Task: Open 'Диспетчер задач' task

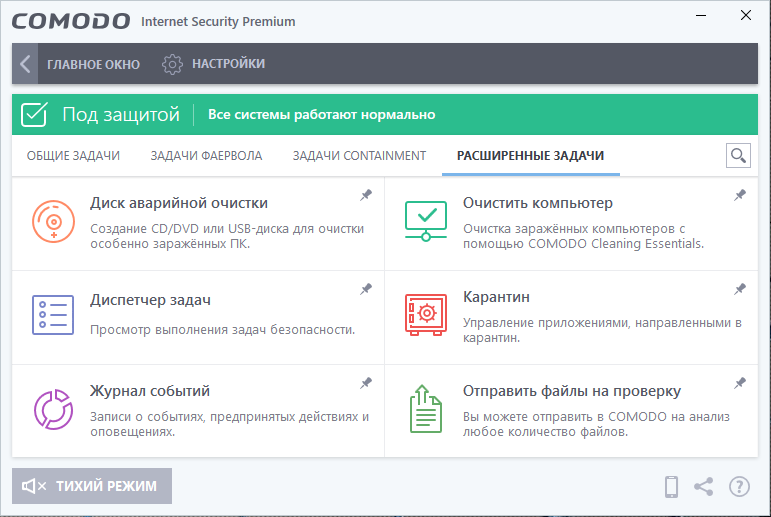Action: [x=150, y=300]
